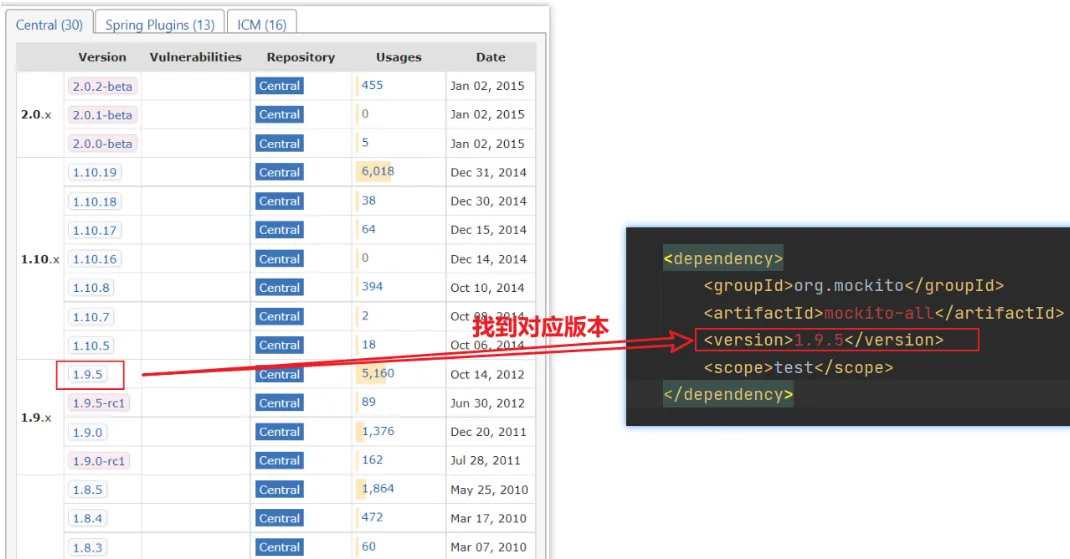1070x559 pixels.
Task: Open the Spring Plugins (13) tab
Action: (160, 25)
